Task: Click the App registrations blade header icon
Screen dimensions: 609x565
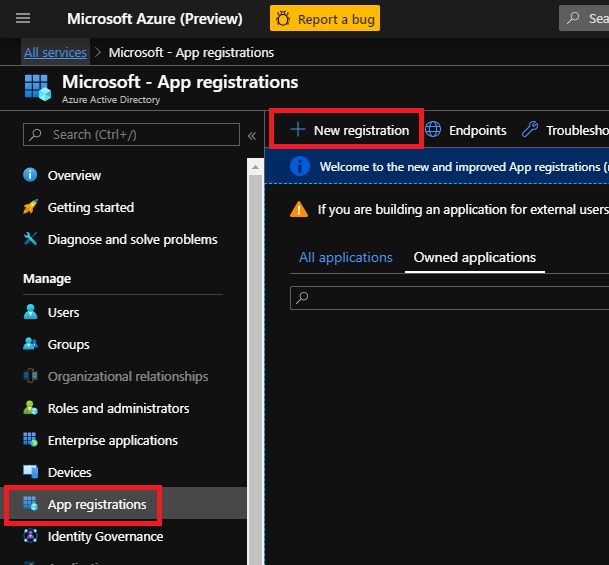Action: tap(37, 88)
